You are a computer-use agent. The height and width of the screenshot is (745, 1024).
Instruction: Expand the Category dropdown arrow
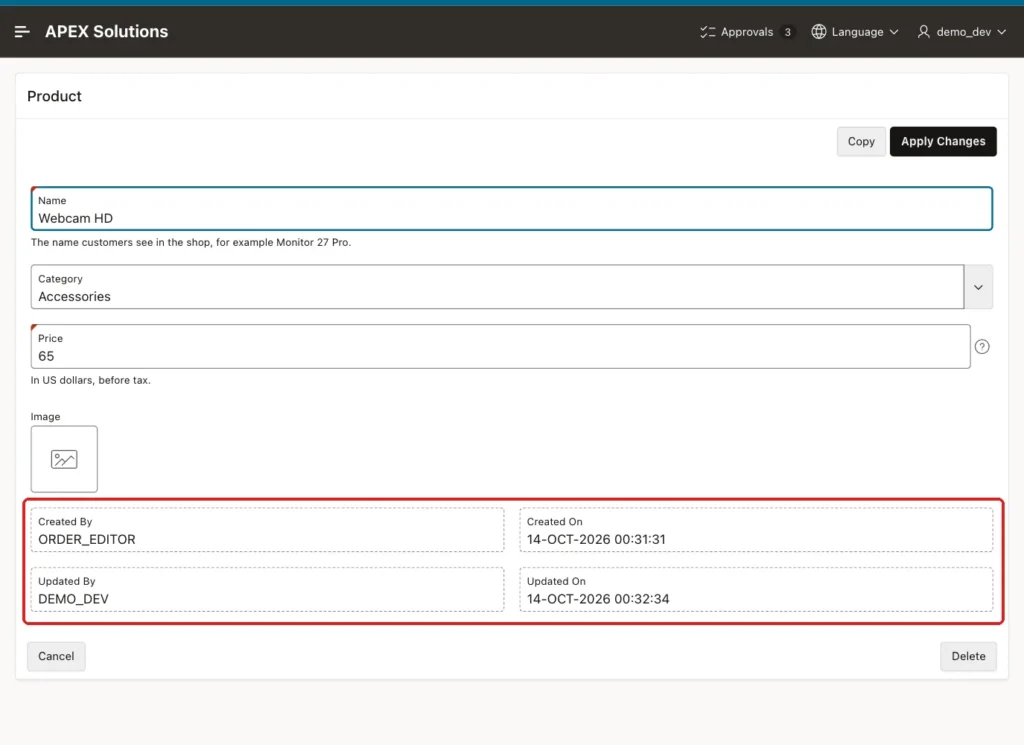978,287
